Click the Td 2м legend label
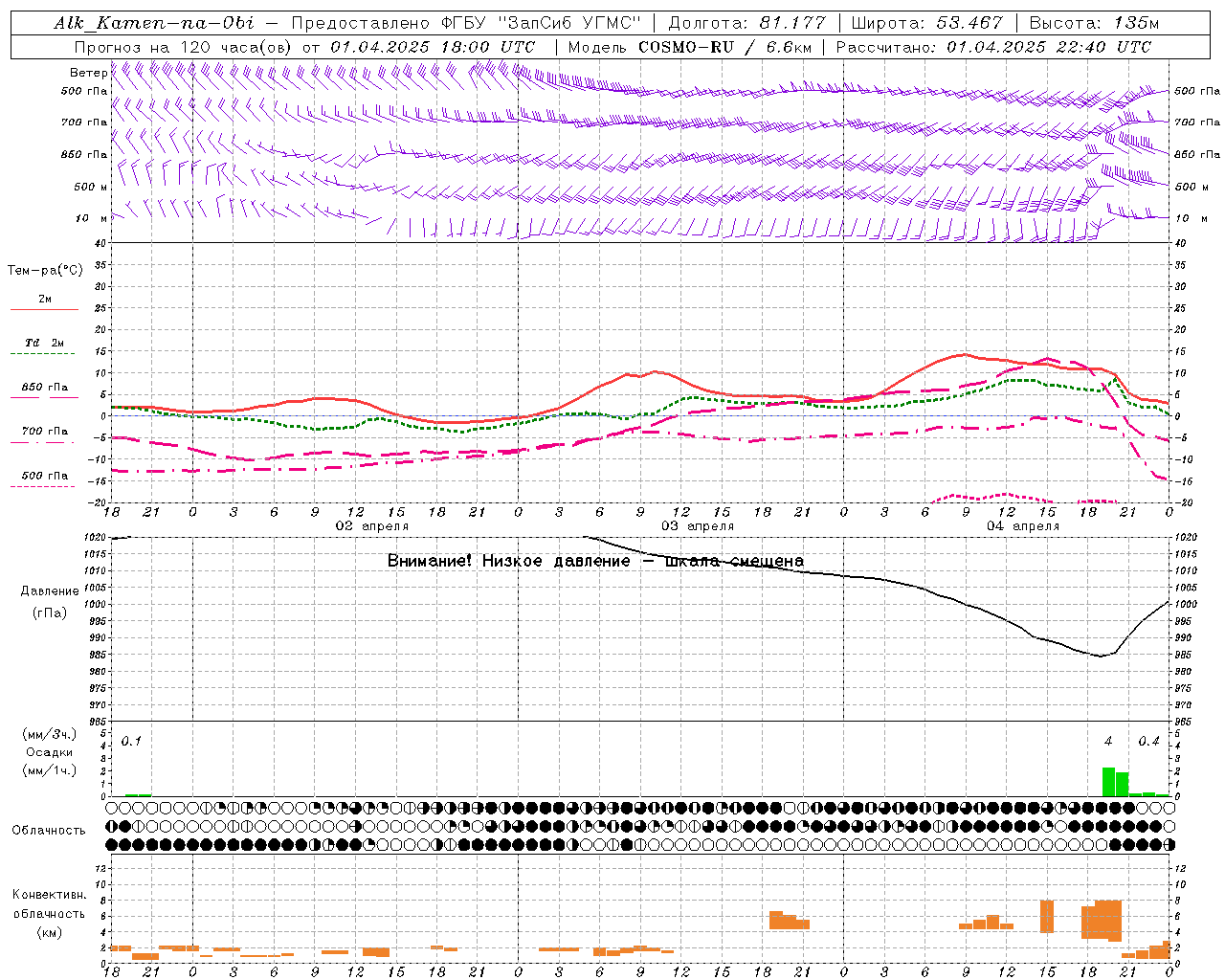 coord(44,343)
